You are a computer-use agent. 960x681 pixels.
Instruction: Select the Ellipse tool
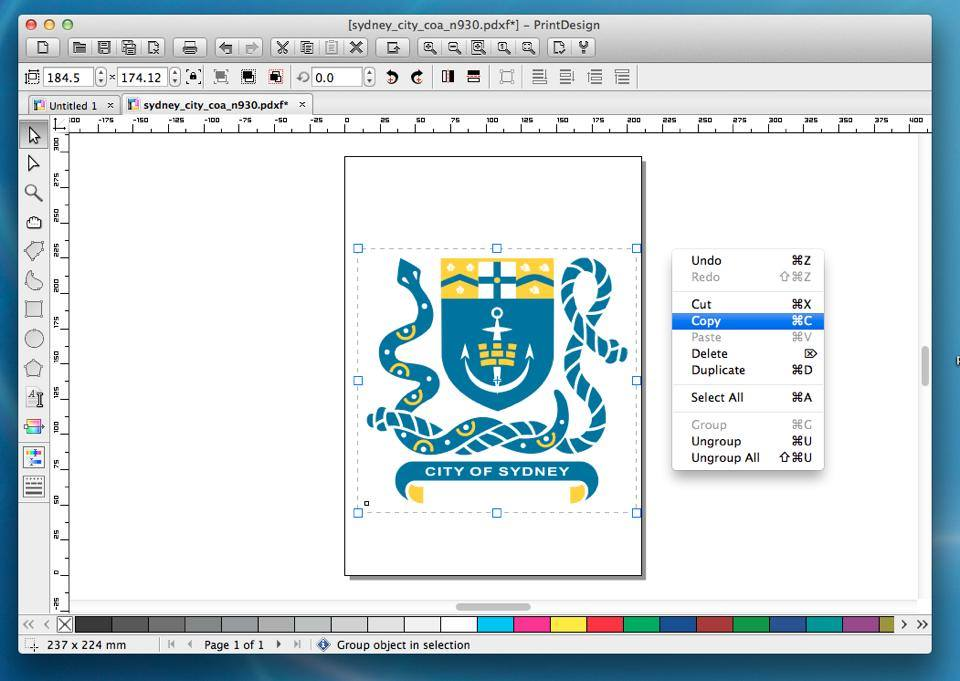pos(34,339)
